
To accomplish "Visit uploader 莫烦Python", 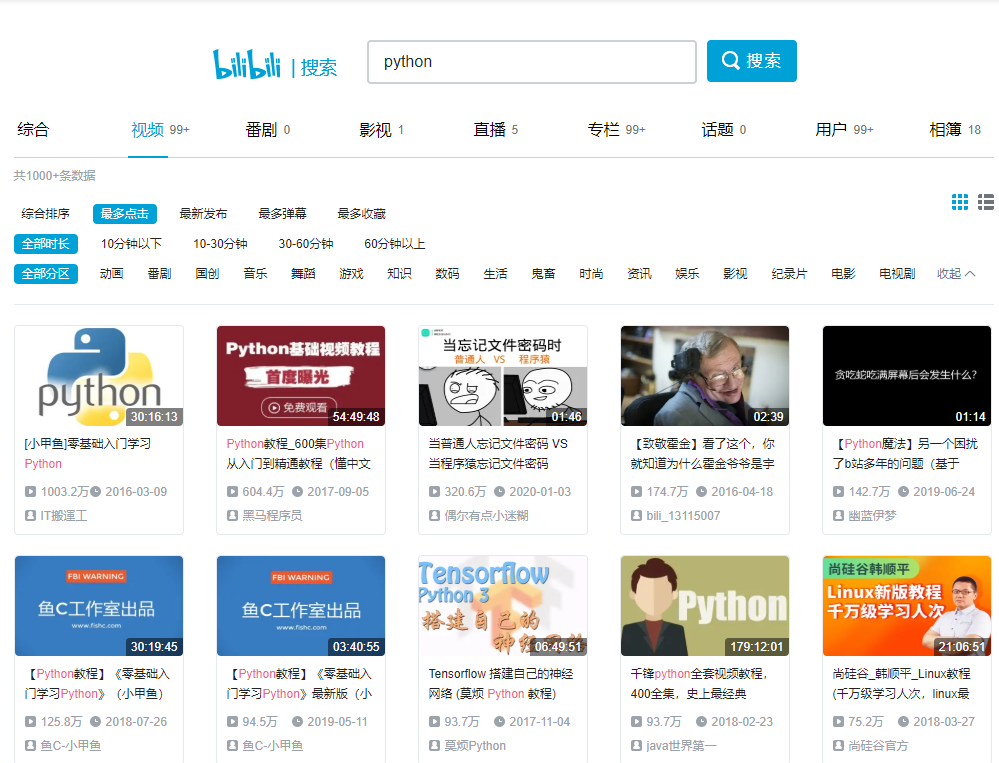I will (475, 746).
